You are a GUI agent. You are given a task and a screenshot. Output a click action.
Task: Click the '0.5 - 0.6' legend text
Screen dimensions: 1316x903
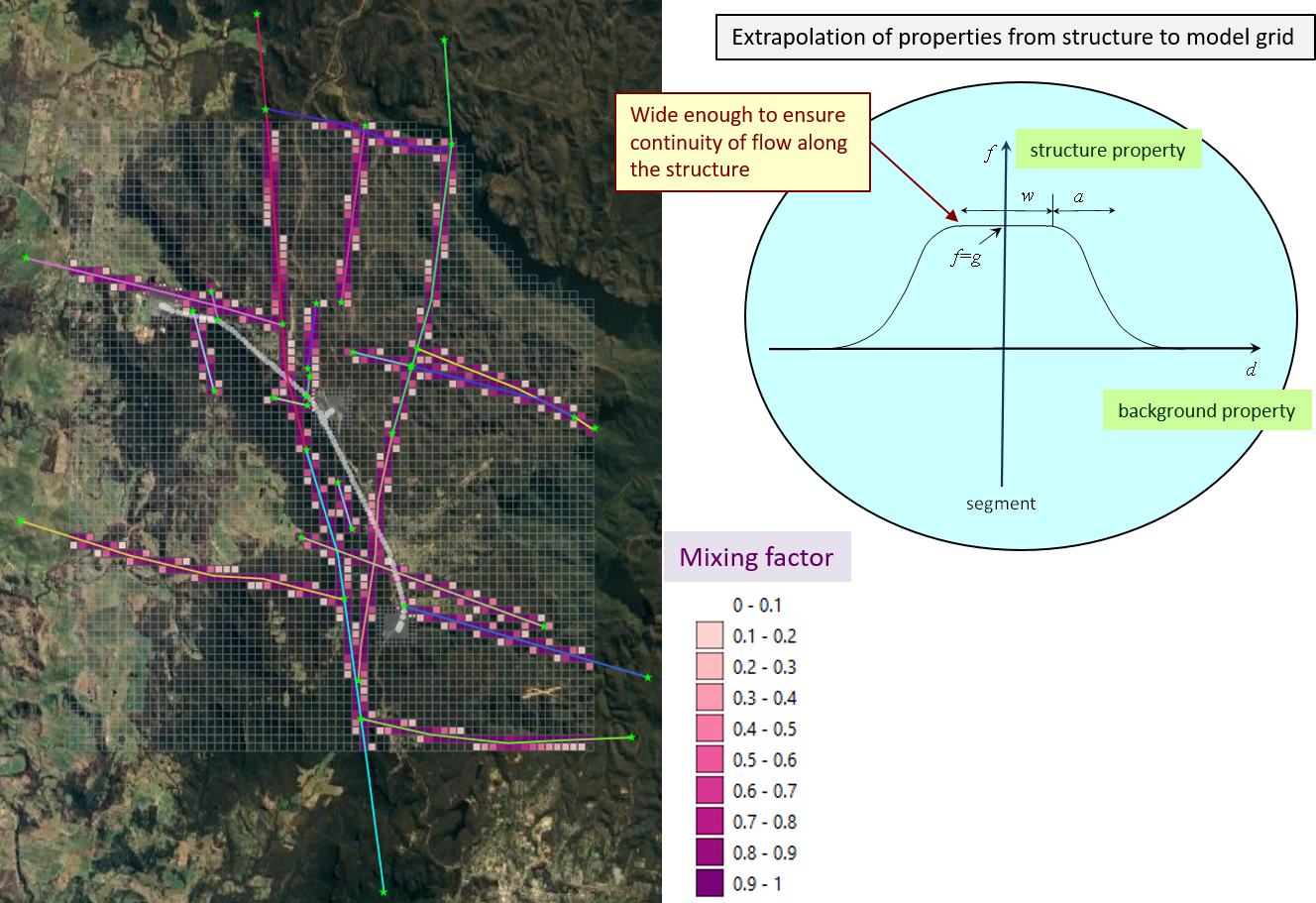coord(764,759)
